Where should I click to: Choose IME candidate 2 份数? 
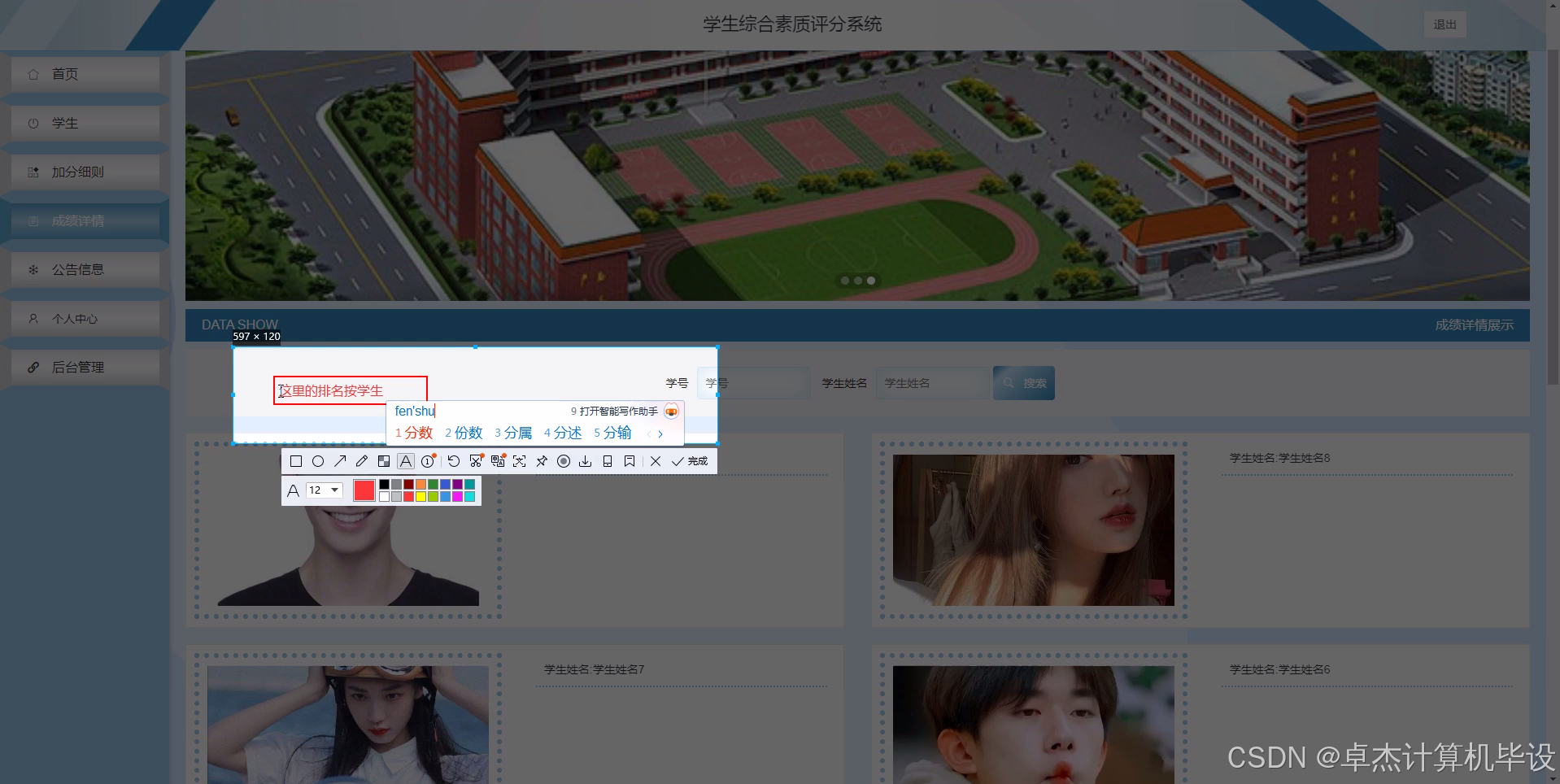tap(464, 433)
